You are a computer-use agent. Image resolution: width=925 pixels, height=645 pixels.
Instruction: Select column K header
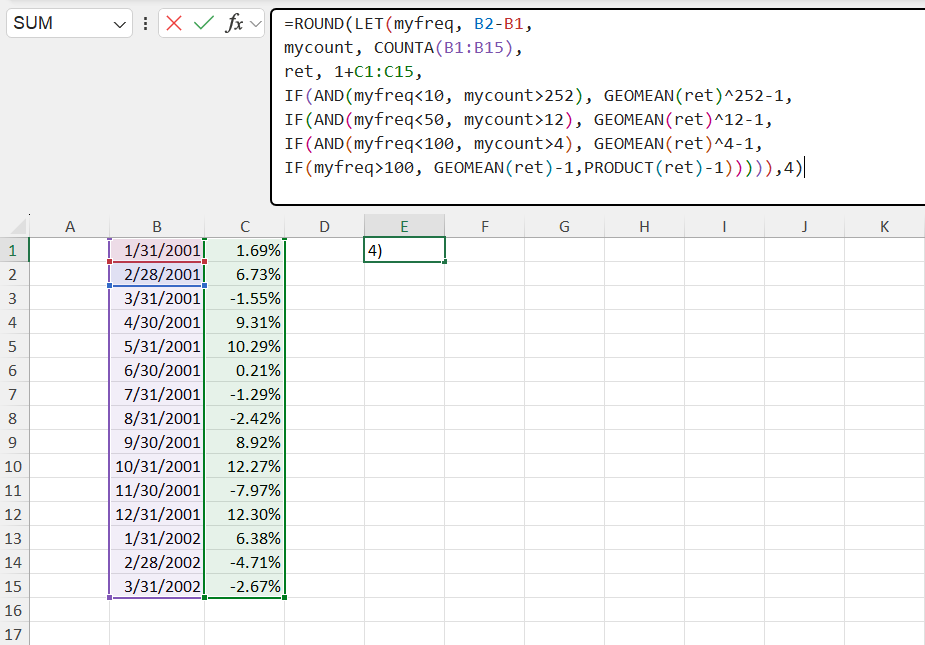pos(884,227)
